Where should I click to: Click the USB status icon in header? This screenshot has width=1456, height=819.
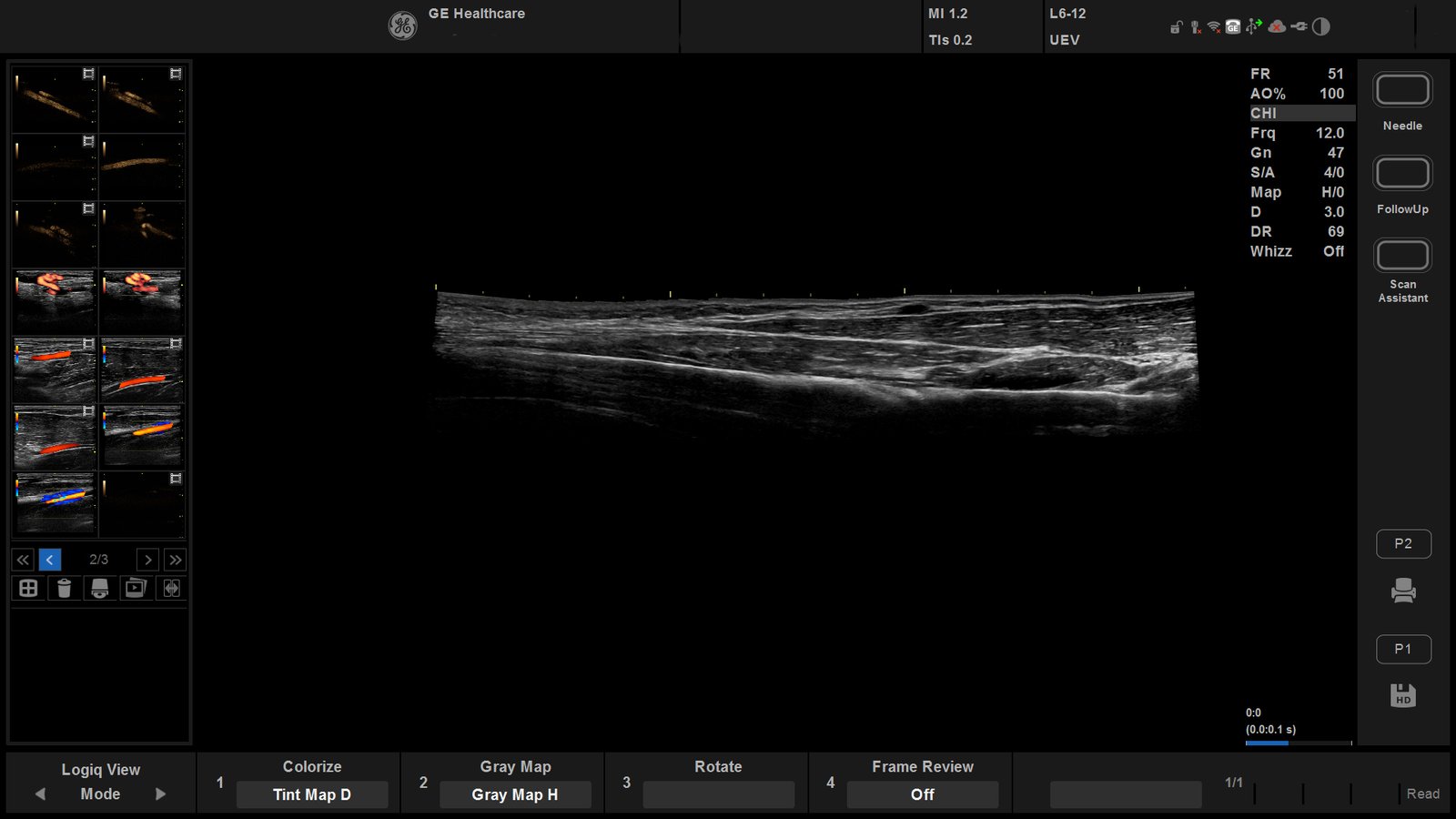click(1254, 27)
